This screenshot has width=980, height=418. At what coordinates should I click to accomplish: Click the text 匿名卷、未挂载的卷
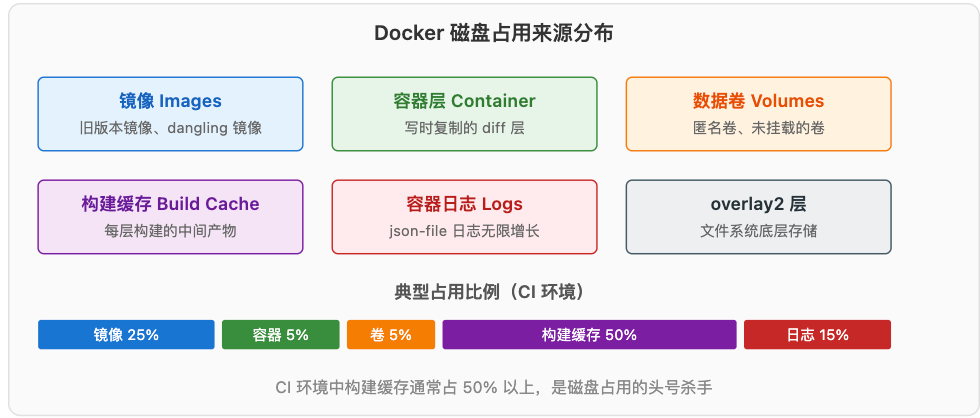point(758,129)
